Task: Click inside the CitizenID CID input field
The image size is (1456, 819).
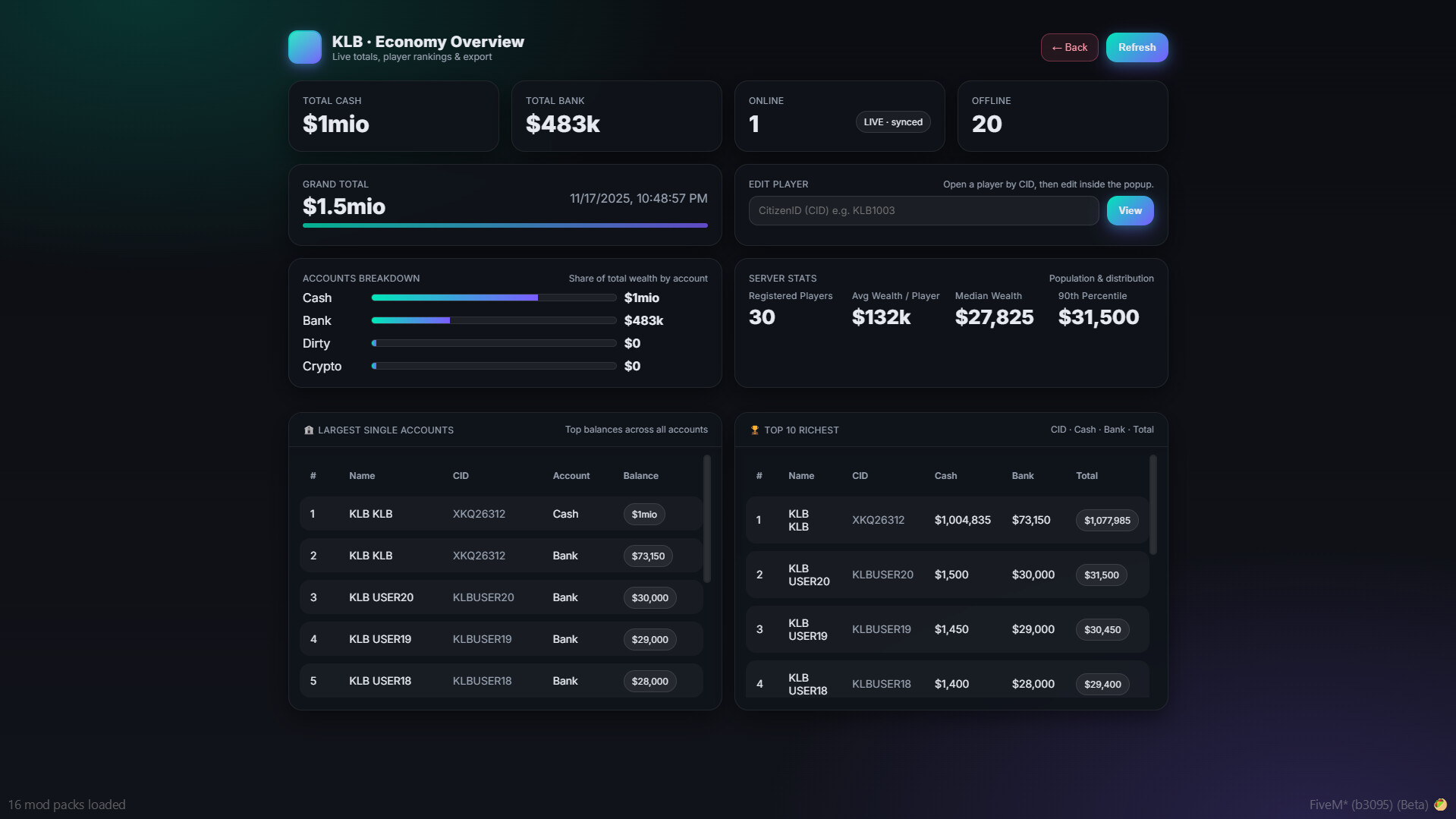Action: (x=923, y=210)
